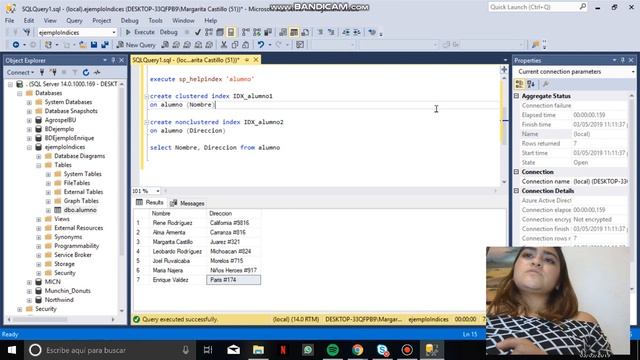The height and width of the screenshot is (360, 640).
Task: Decrease indent in the query editor
Action: 346,32
